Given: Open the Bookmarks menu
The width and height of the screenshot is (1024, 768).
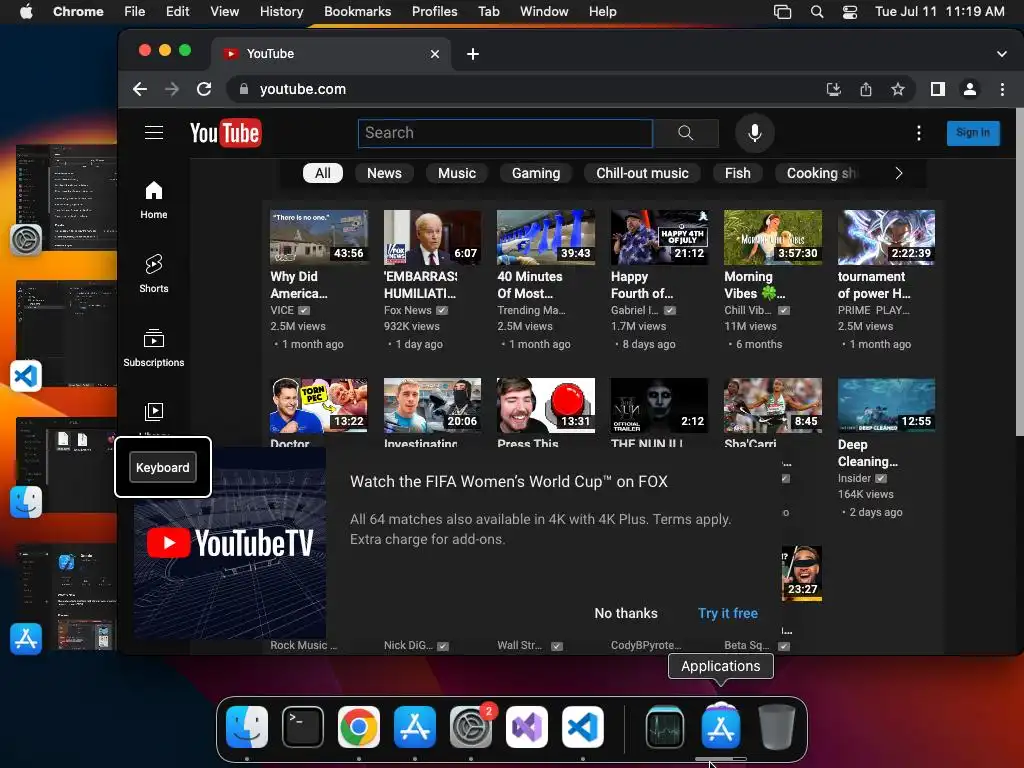Looking at the screenshot, I should tap(357, 12).
